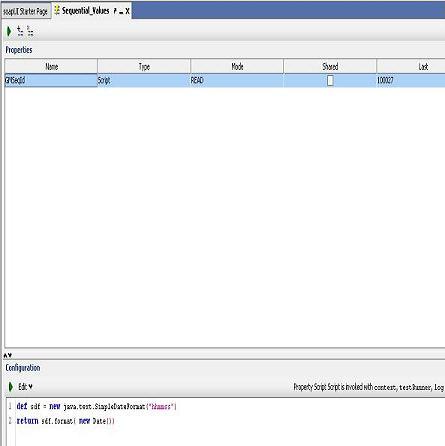The image size is (445, 446).
Task: Sort by the Name column header
Action: click(51, 66)
